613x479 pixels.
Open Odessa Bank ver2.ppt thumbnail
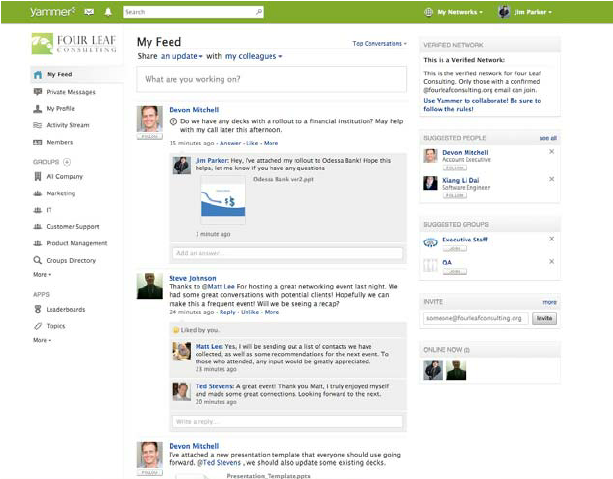223,200
